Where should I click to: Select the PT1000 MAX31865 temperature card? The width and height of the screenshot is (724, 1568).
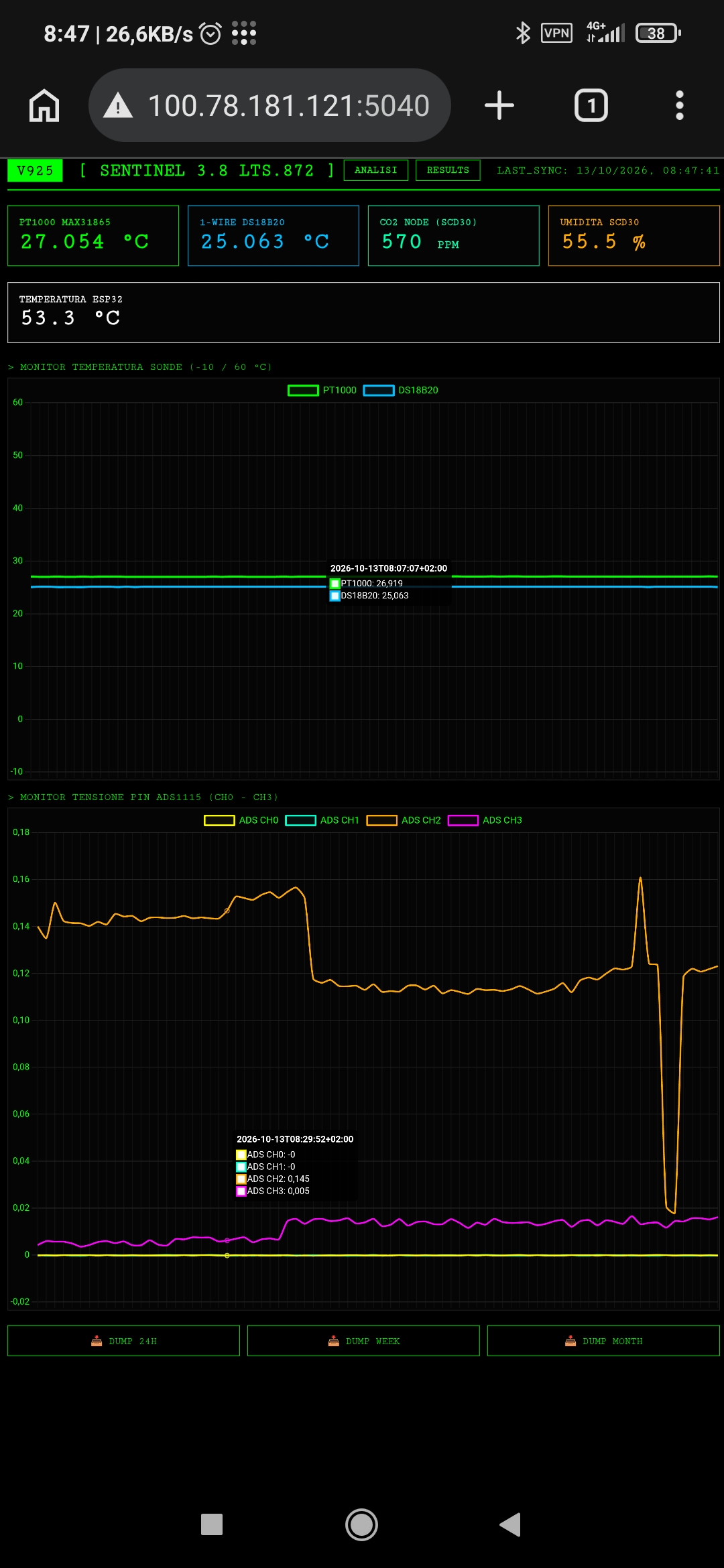coord(93,235)
